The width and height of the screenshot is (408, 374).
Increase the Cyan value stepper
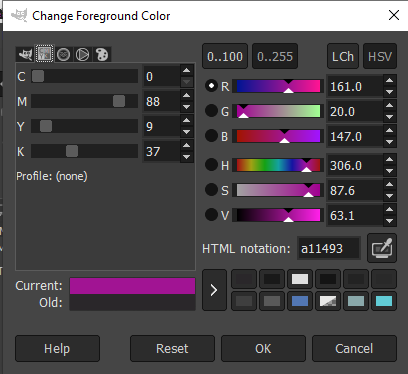click(x=187, y=70)
